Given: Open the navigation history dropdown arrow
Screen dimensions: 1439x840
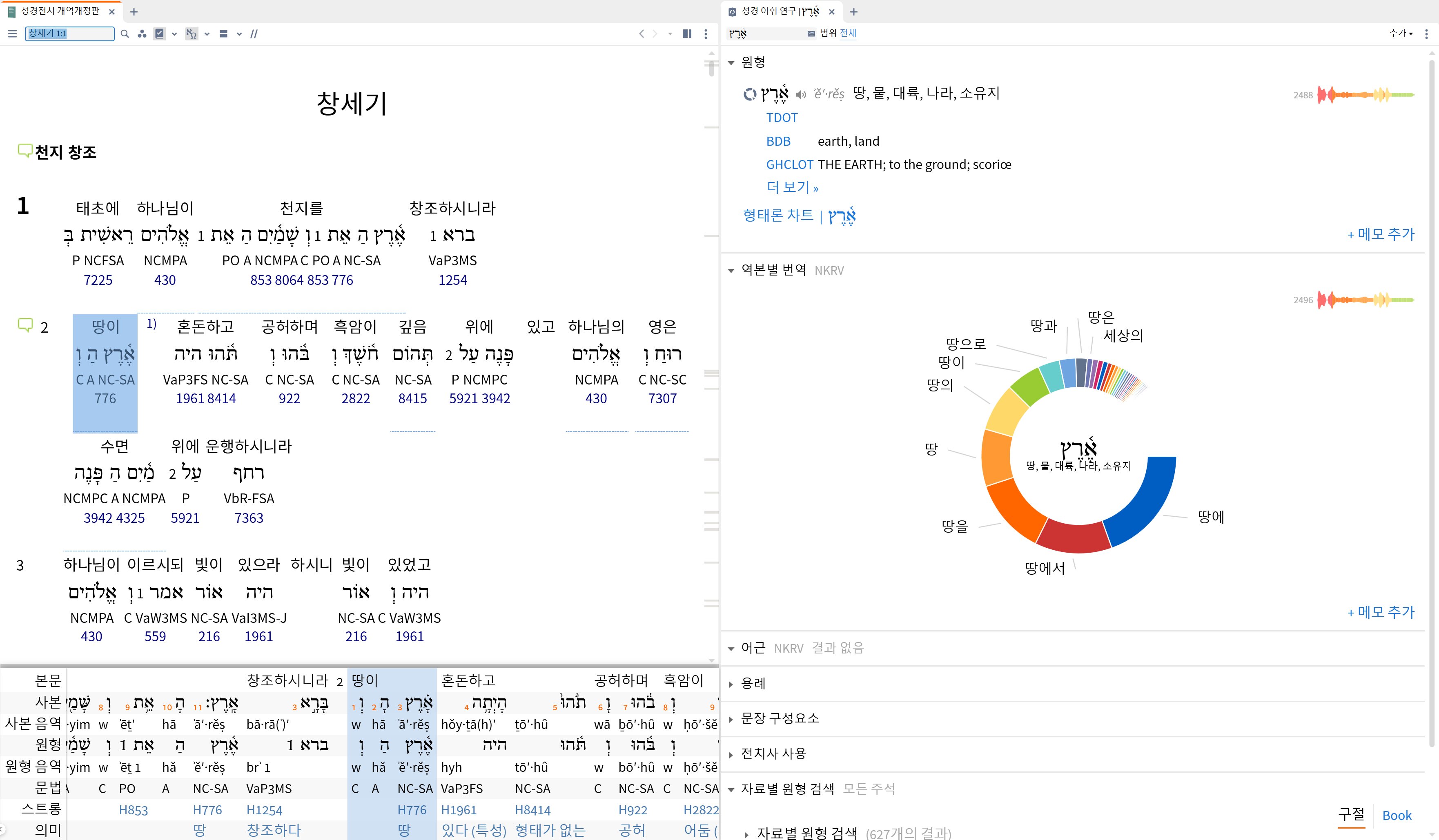Looking at the screenshot, I should click(x=670, y=33).
